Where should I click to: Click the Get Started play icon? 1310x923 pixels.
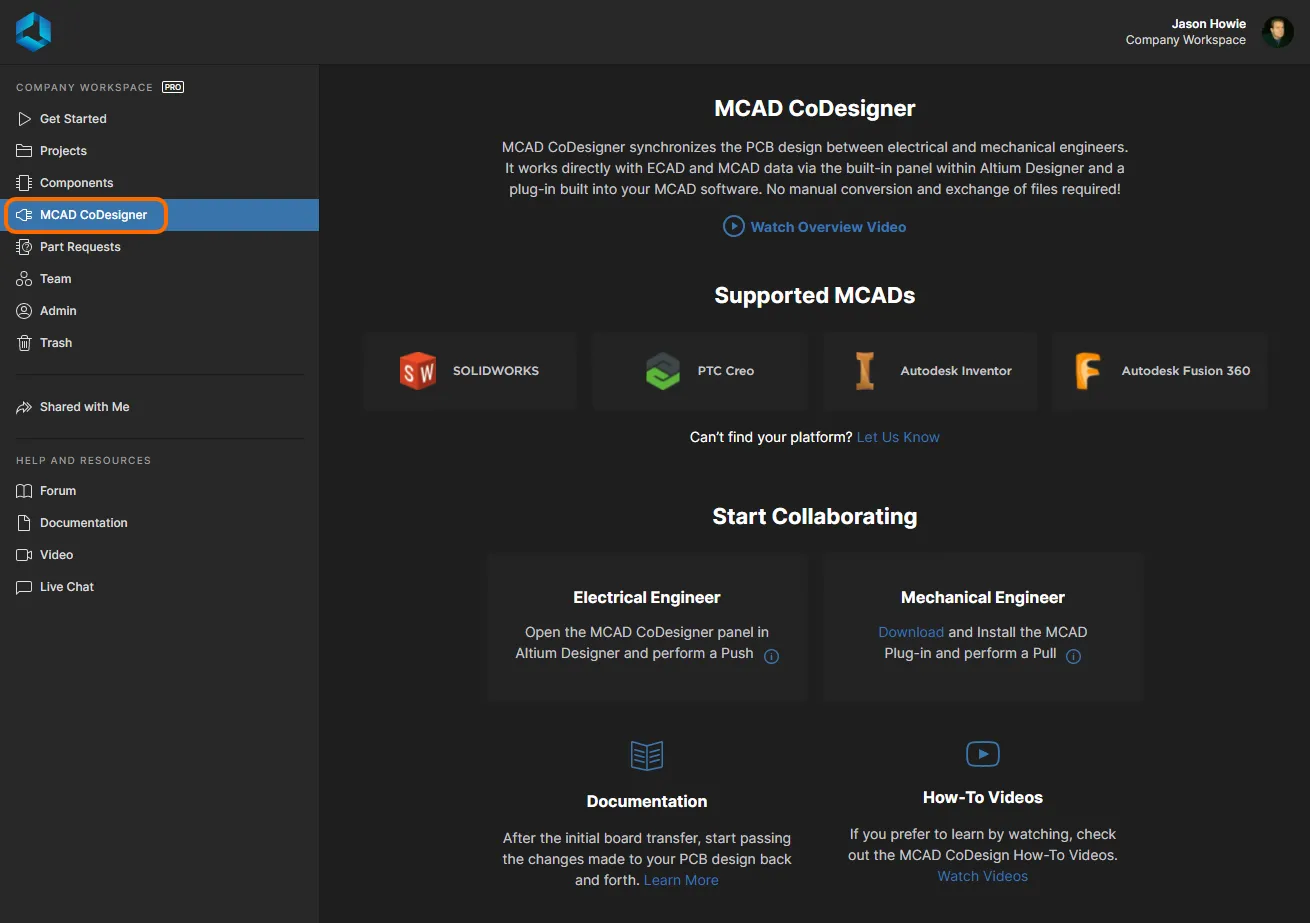click(x=24, y=119)
